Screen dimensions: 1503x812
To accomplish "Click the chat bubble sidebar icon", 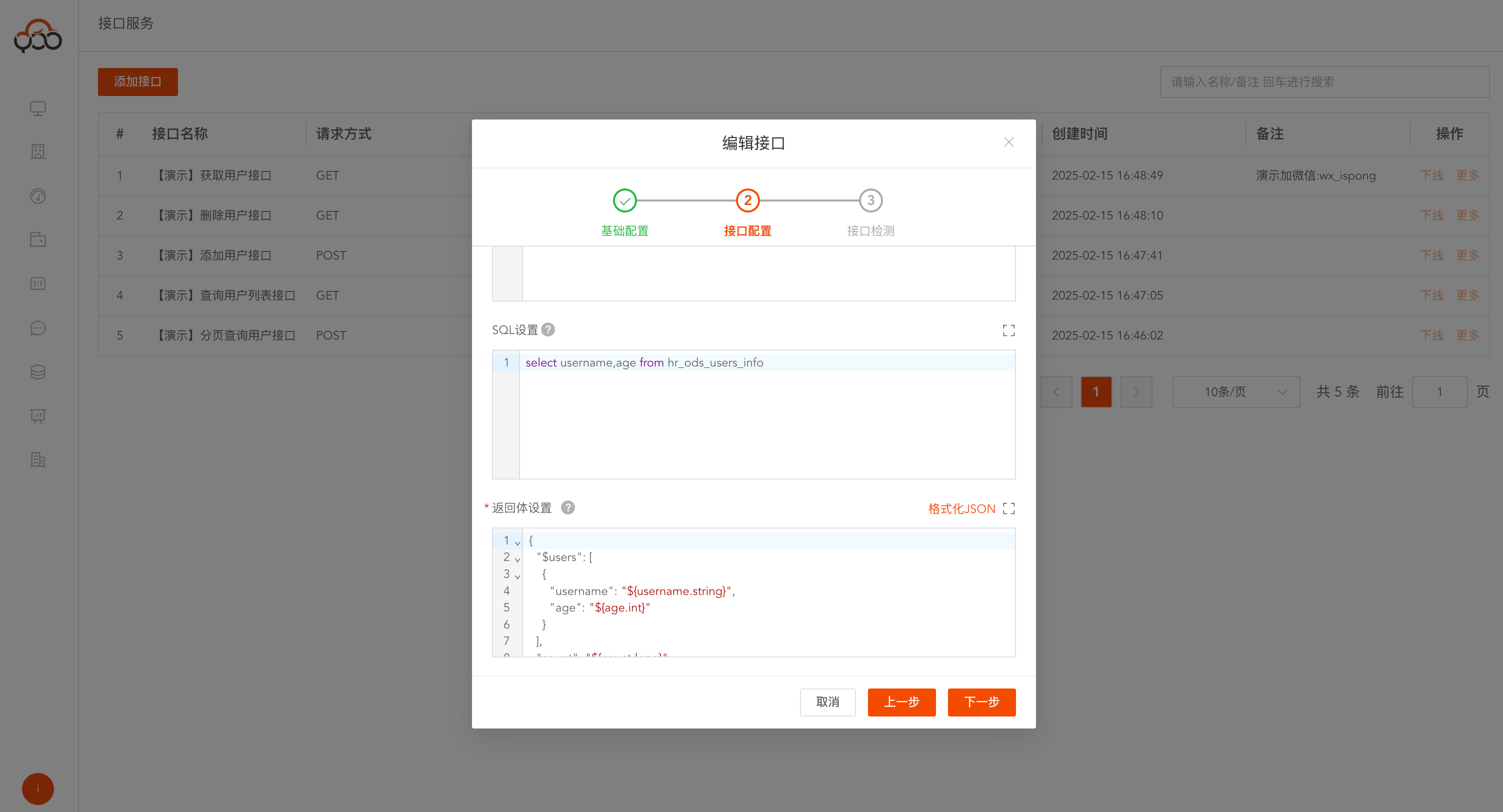I will [x=38, y=328].
